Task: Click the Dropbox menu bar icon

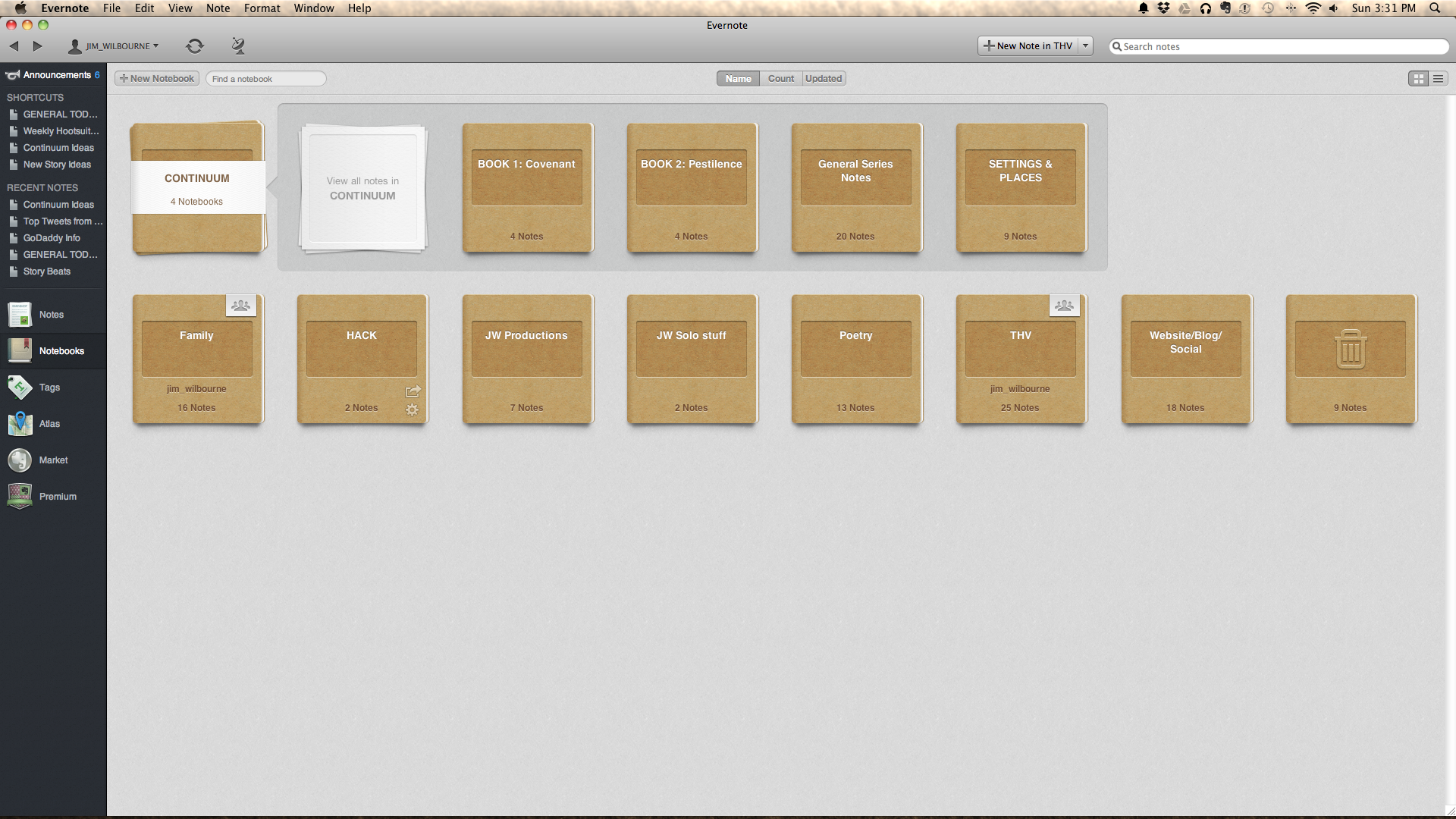Action: click(1163, 8)
